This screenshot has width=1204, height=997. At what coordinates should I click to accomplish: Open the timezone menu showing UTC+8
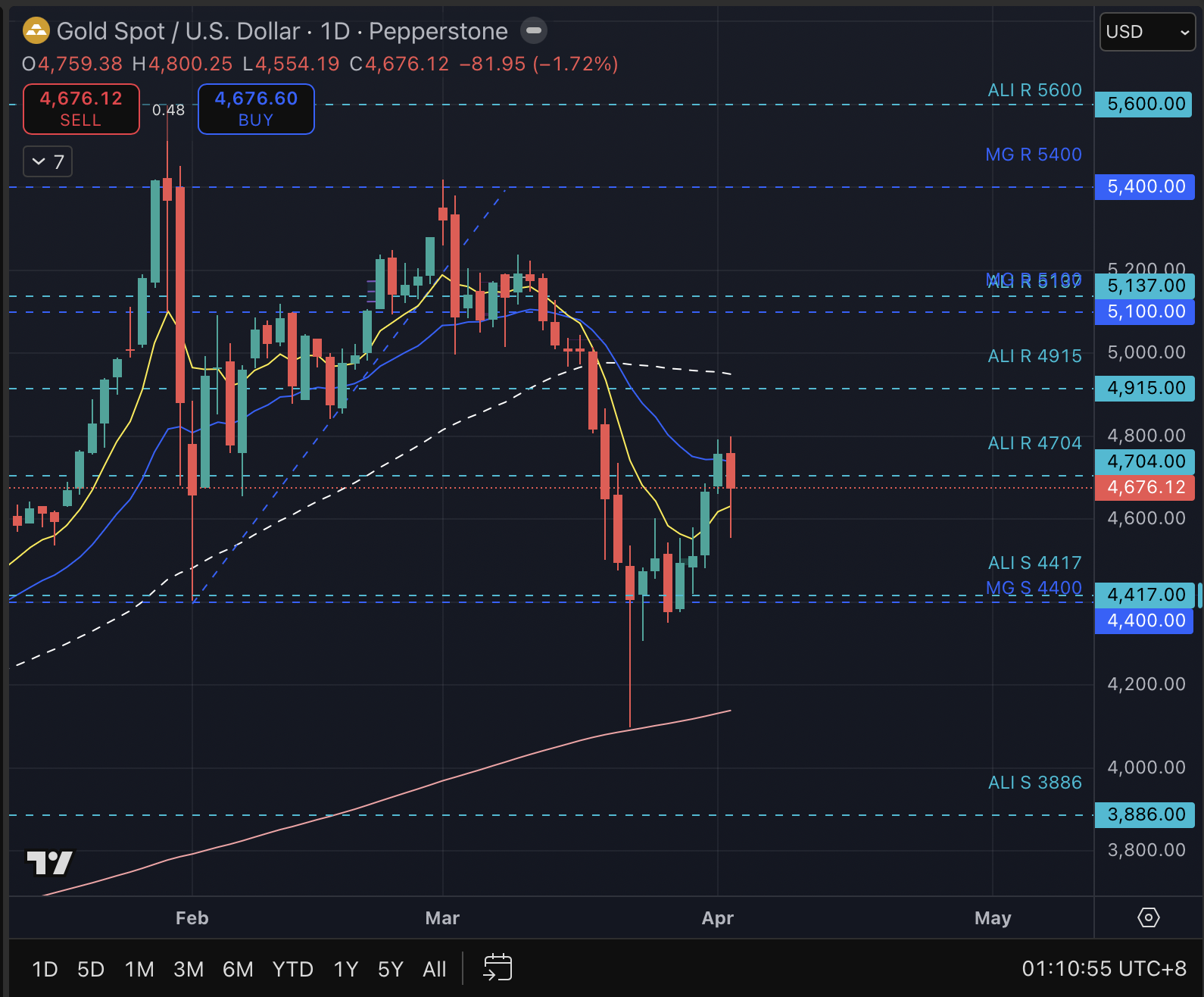(x=1104, y=968)
